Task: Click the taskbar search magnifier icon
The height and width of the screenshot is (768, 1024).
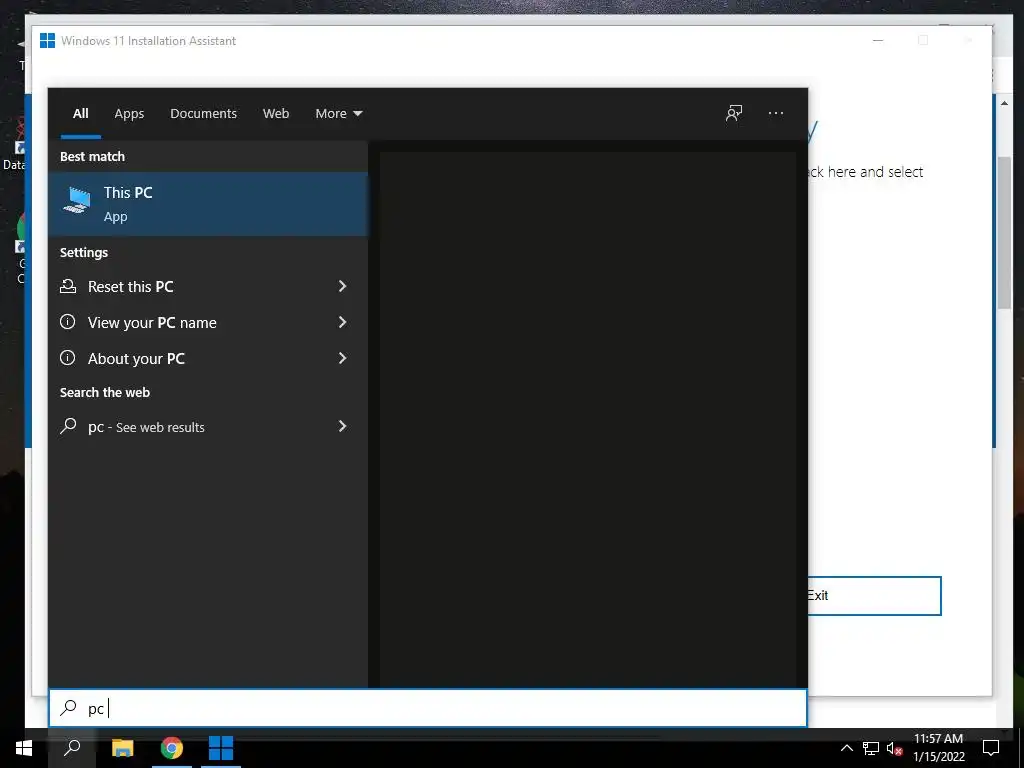Action: coord(72,748)
